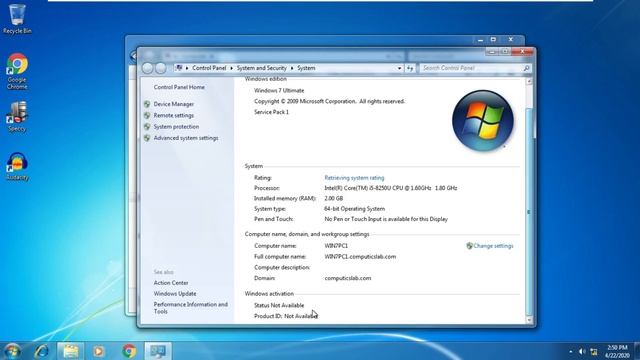Image resolution: width=640 pixels, height=360 pixels.
Task: Click the System breadcrumb
Action: point(306,68)
